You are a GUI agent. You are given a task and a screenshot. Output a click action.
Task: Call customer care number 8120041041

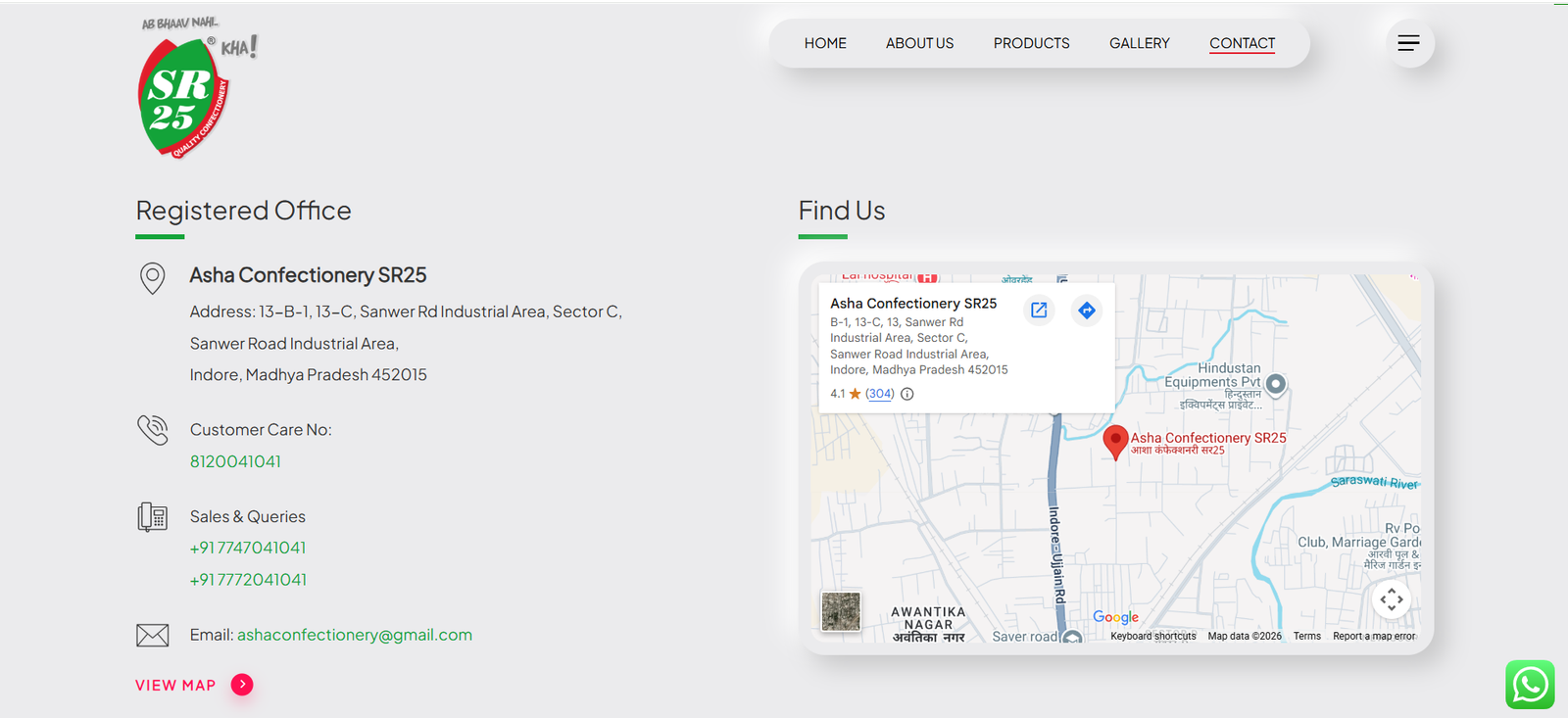(x=235, y=461)
